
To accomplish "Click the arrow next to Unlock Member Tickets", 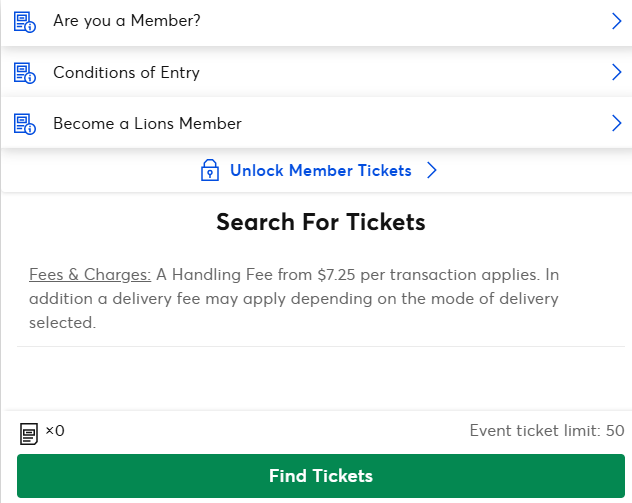I will 432,171.
